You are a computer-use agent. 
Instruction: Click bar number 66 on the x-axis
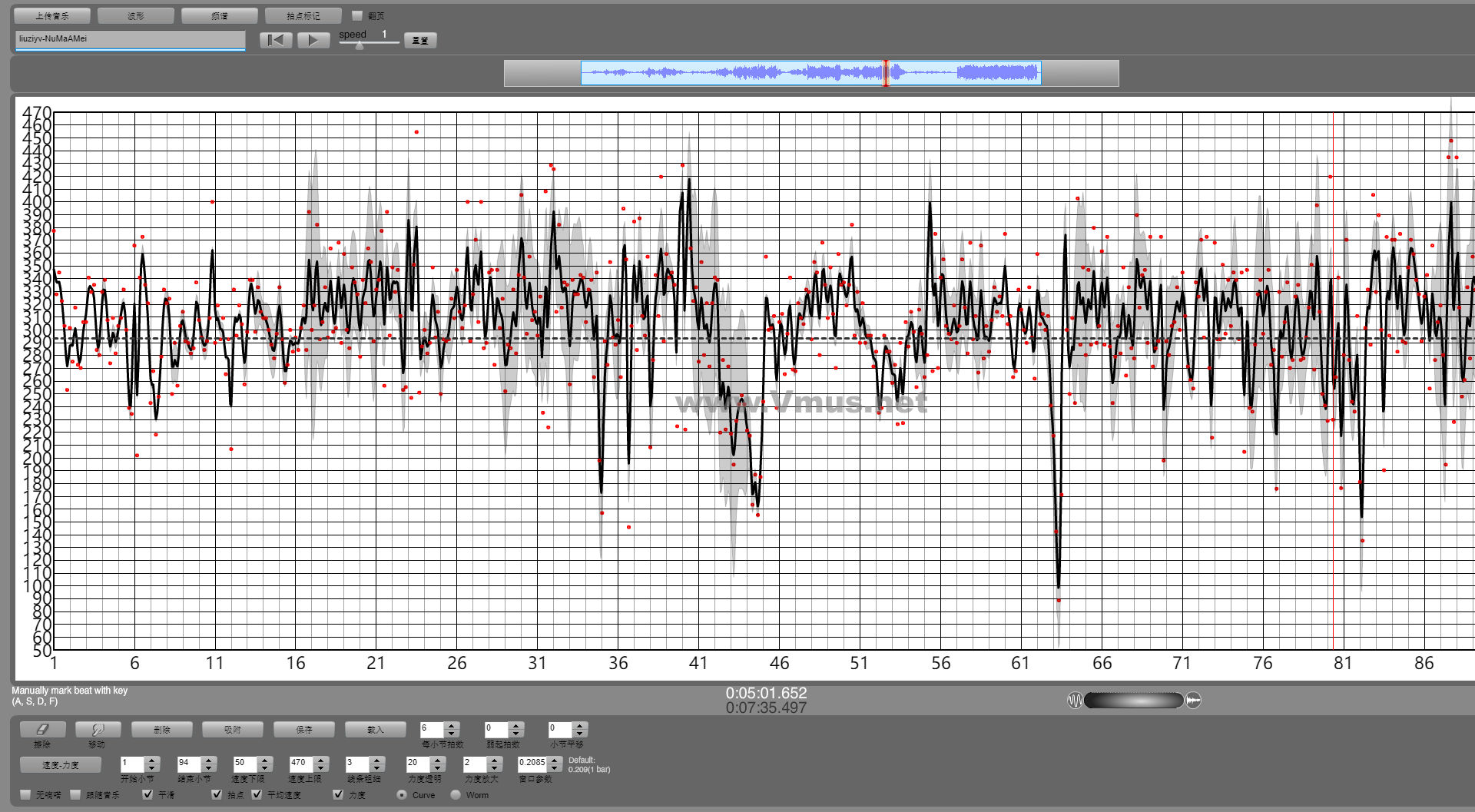pos(1102,663)
